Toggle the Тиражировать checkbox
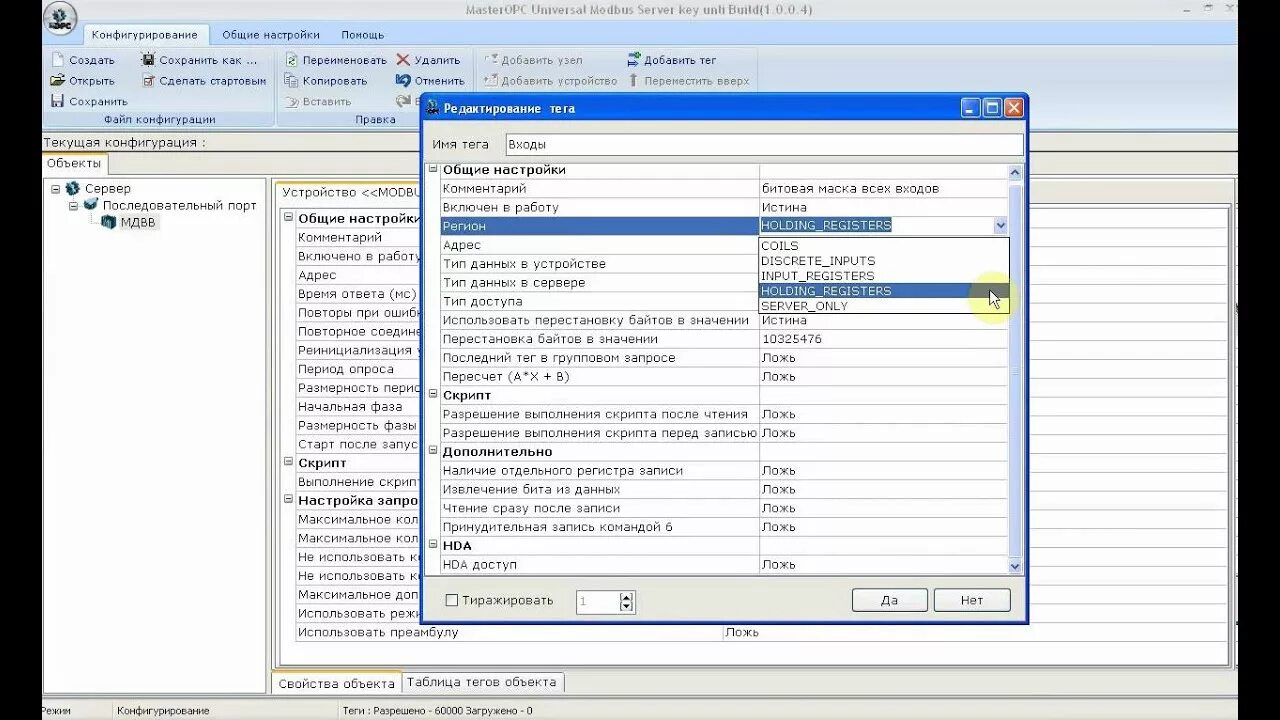This screenshot has width=1280, height=720. coord(452,601)
